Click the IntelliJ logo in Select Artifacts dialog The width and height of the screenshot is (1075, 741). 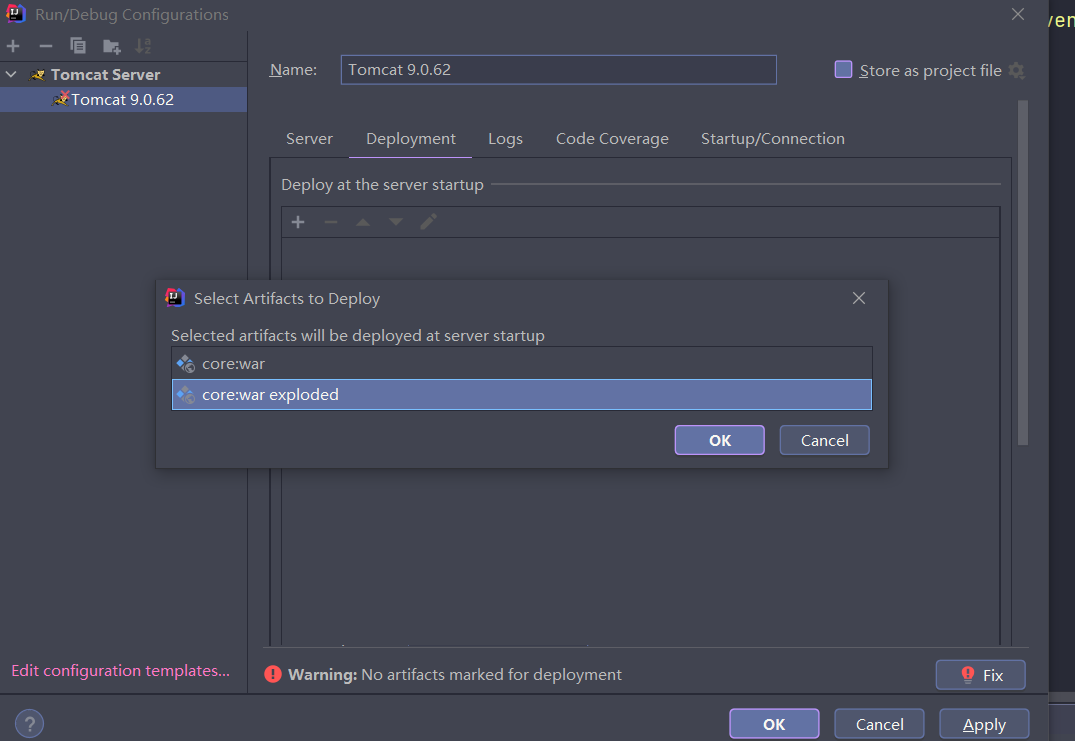(x=175, y=297)
